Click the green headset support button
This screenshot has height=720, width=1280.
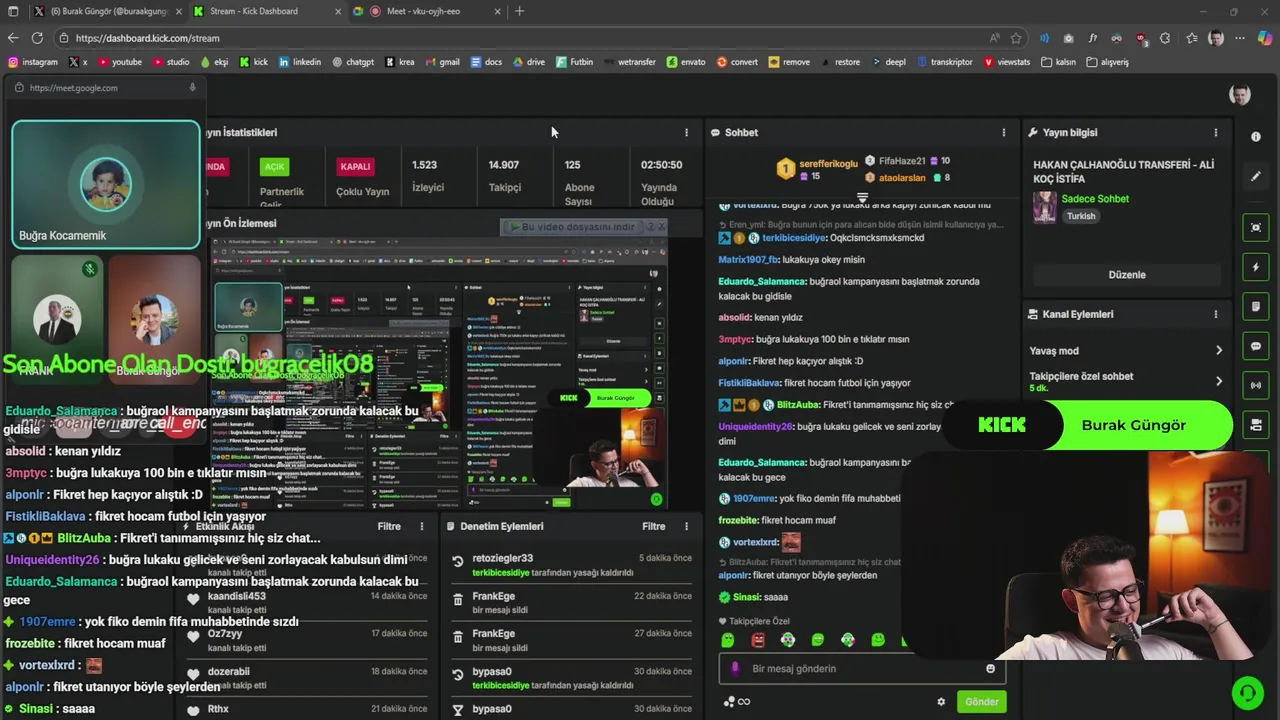(1247, 692)
